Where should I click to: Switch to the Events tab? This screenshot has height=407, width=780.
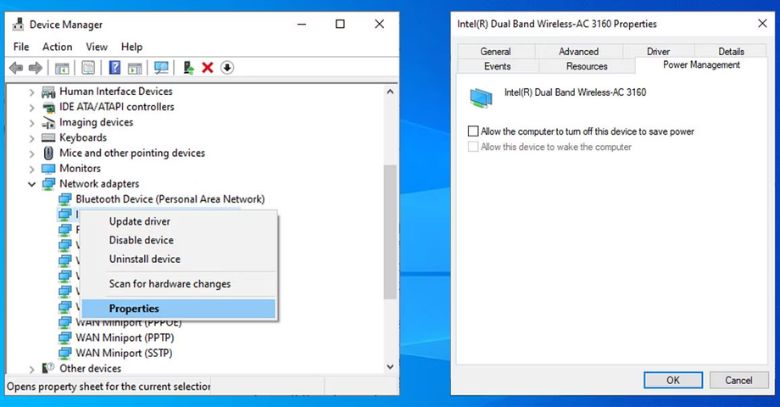[x=497, y=66]
